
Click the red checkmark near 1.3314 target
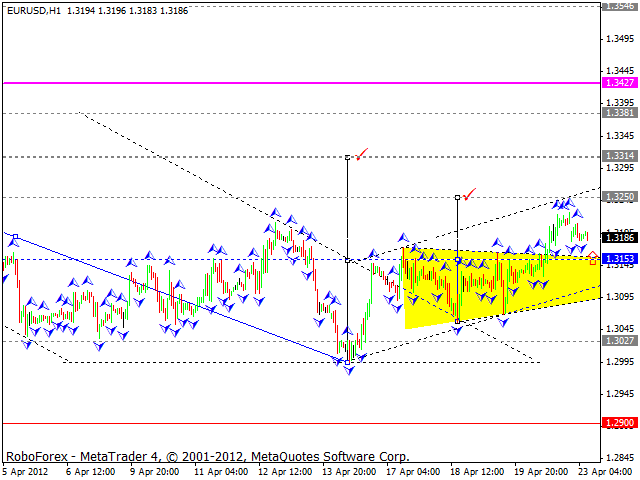pos(362,154)
